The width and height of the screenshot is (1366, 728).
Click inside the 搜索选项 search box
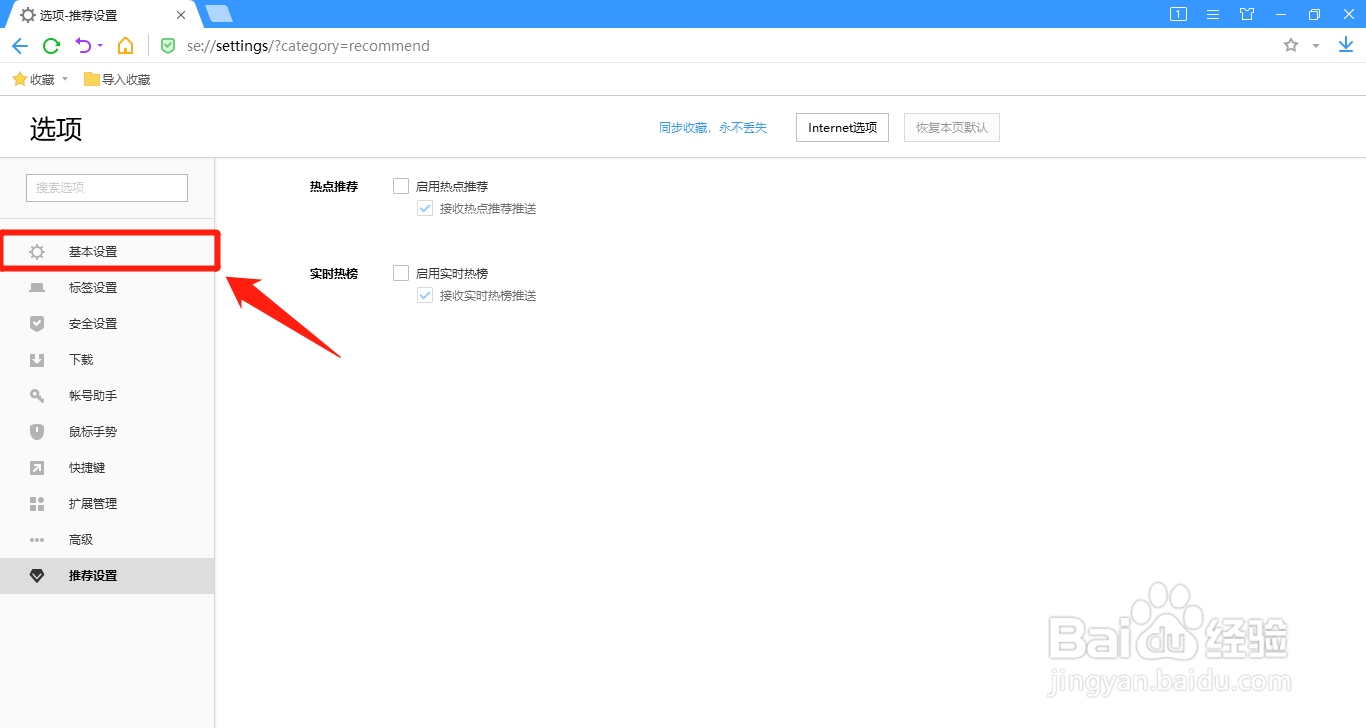click(x=106, y=187)
